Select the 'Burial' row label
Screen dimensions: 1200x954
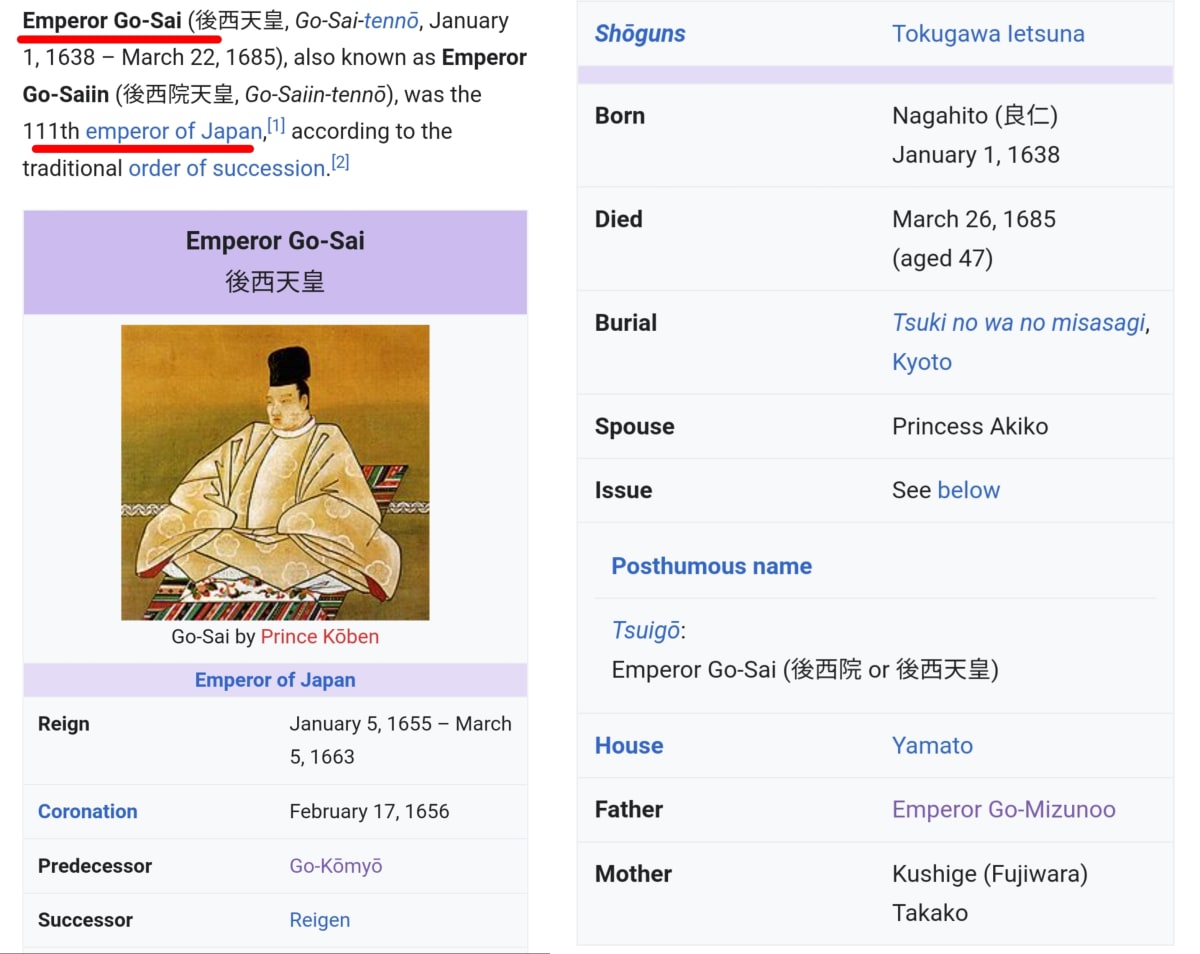(x=626, y=323)
